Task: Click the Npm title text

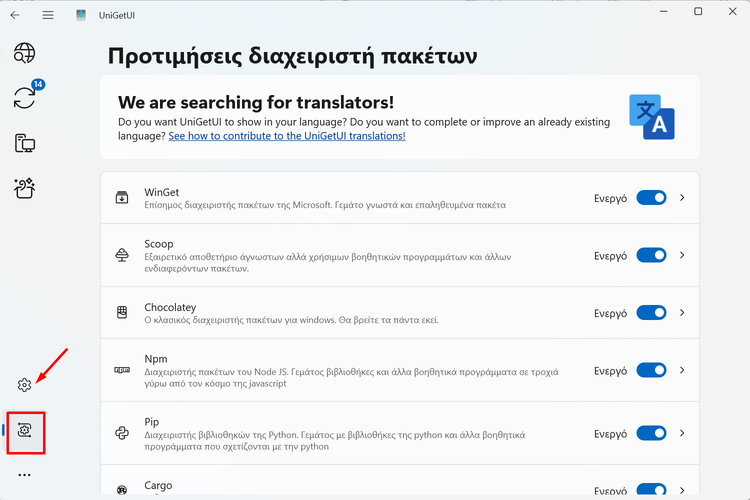Action: [156, 359]
